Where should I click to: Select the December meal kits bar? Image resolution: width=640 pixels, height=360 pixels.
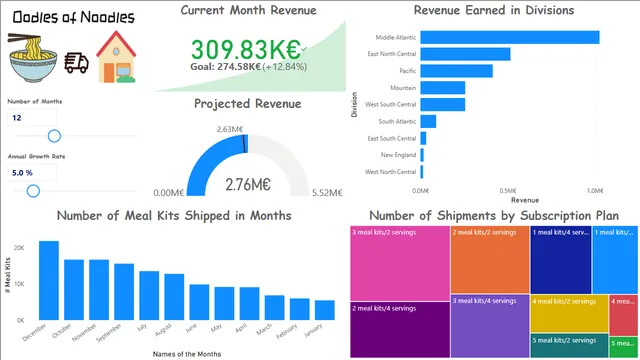coord(49,280)
